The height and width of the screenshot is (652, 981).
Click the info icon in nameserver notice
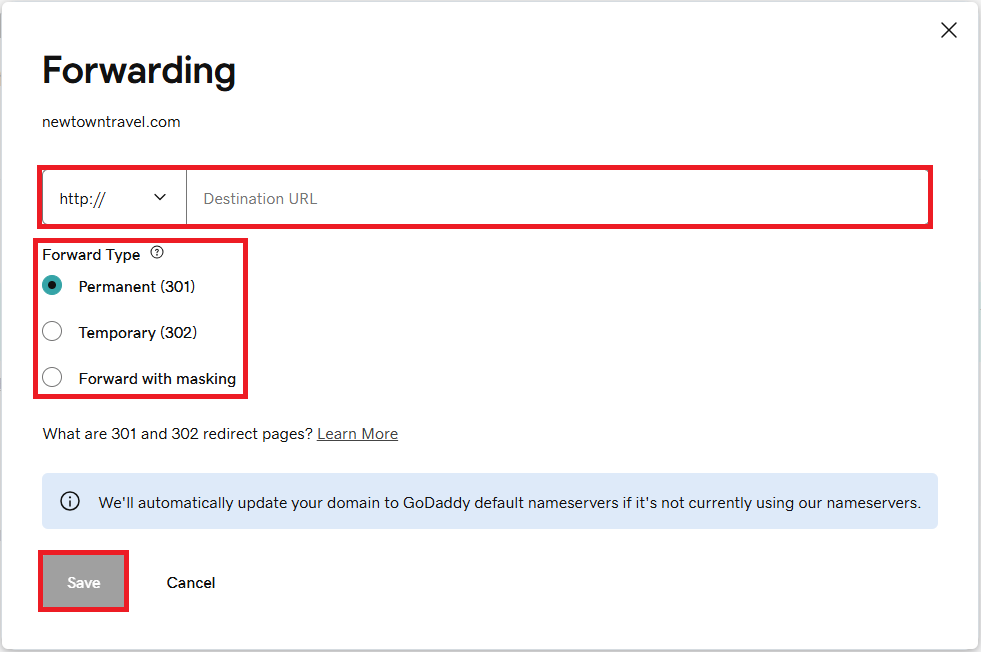pyautogui.click(x=70, y=502)
